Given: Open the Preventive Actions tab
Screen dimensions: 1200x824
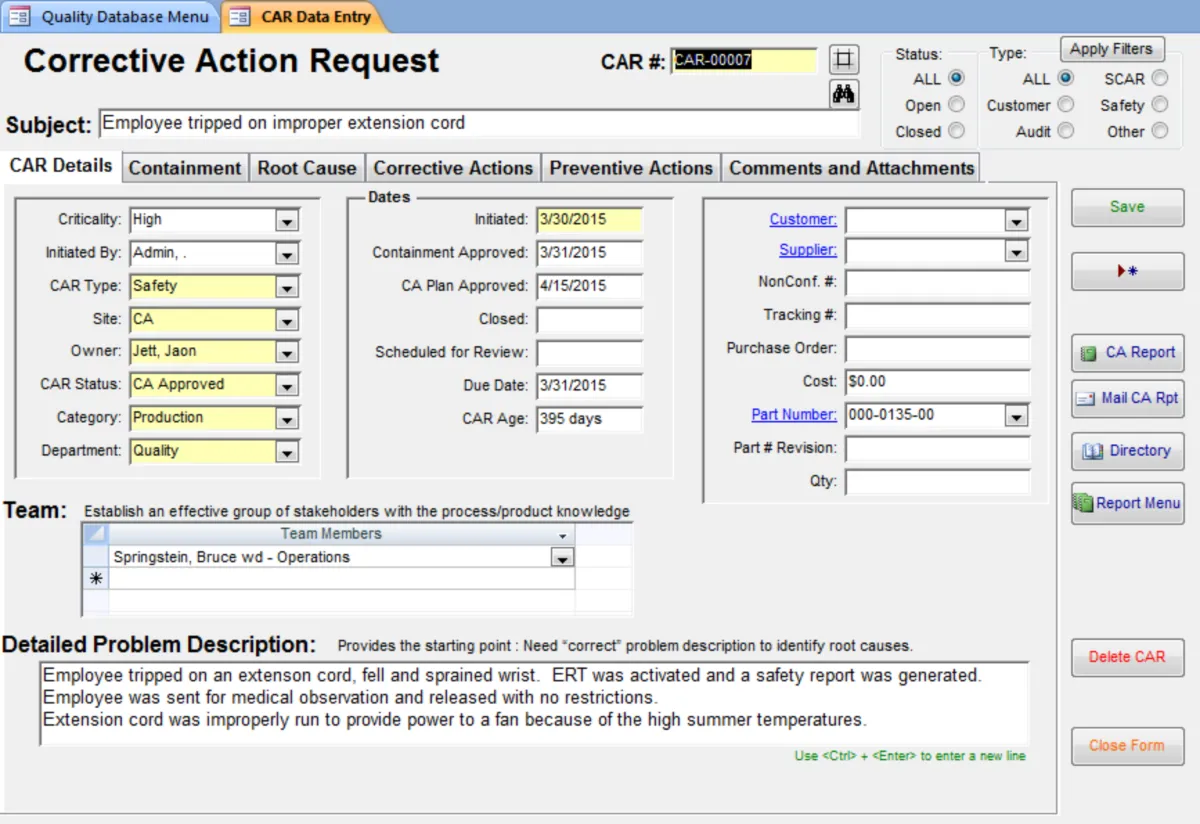Looking at the screenshot, I should 631,168.
